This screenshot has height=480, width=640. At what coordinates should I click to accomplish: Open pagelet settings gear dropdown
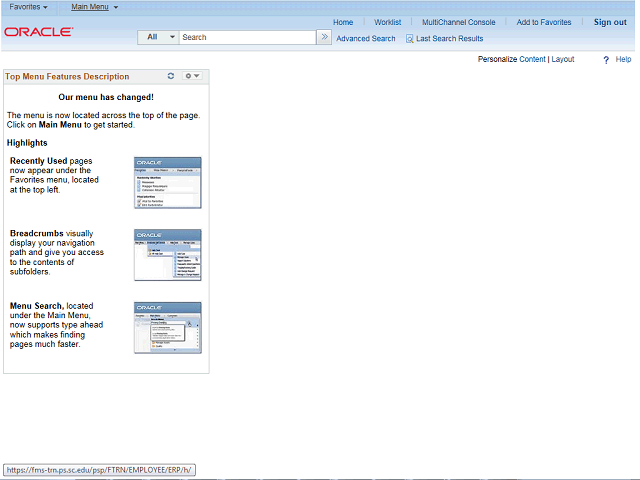point(192,76)
